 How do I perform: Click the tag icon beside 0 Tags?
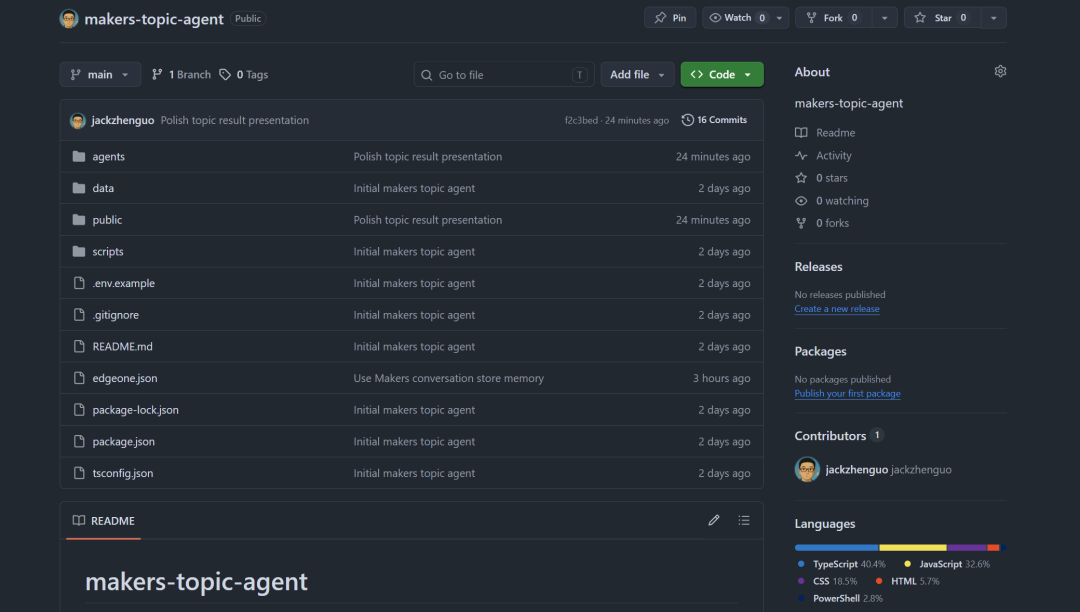pyautogui.click(x=225, y=74)
